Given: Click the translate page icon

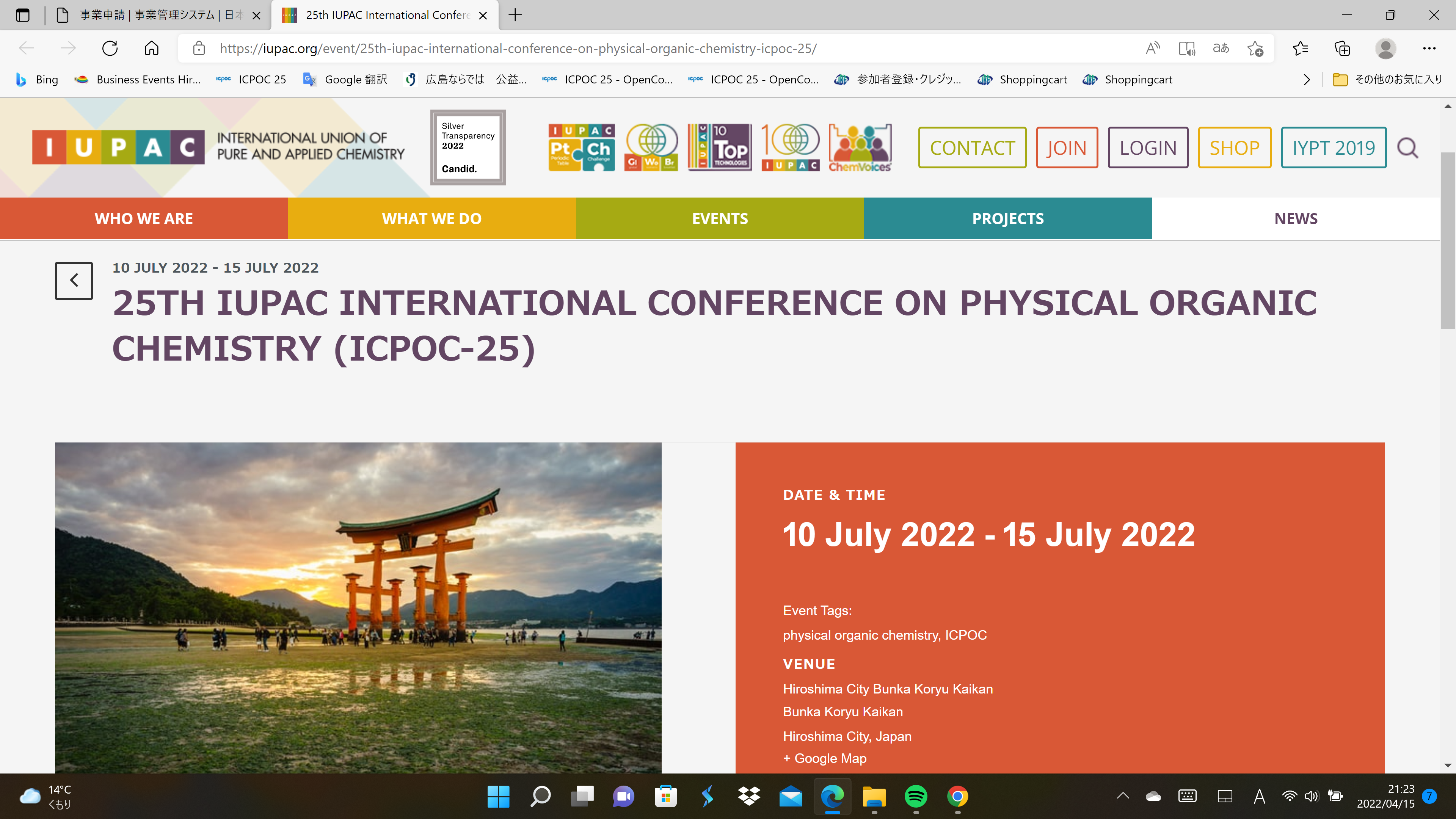Looking at the screenshot, I should [1221, 49].
